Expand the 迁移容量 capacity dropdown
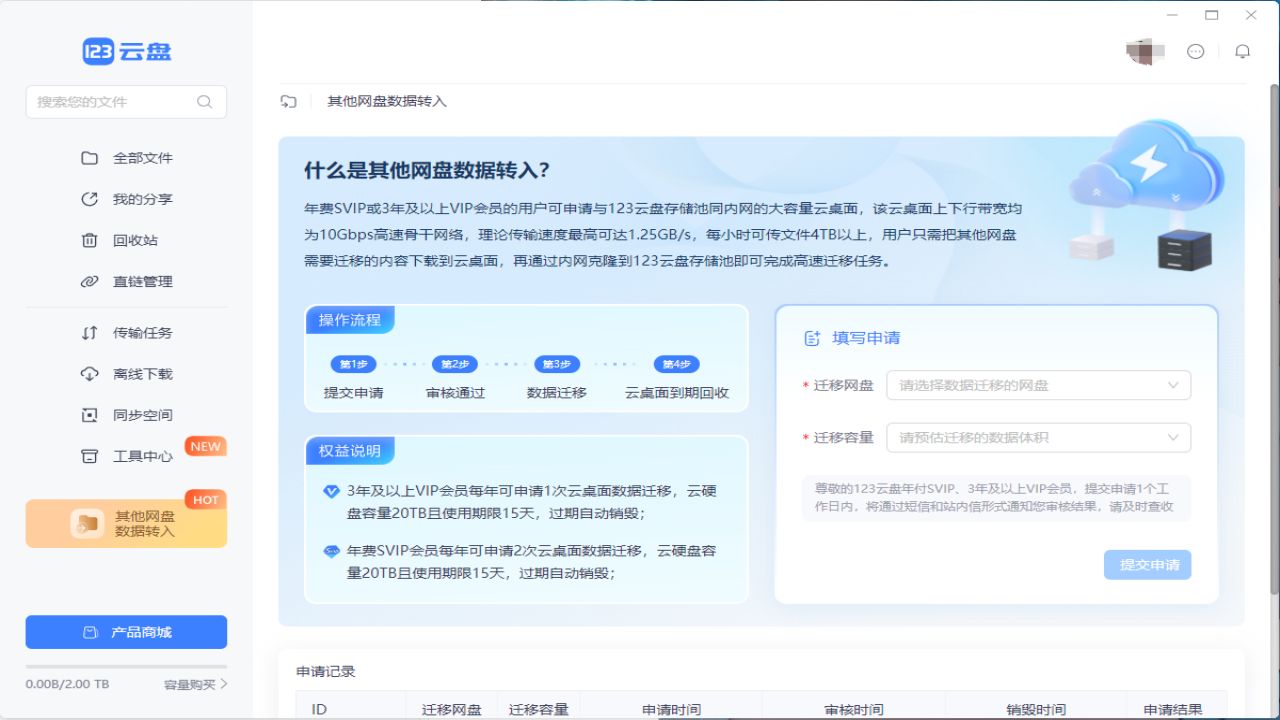1280x720 pixels. pos(1038,437)
